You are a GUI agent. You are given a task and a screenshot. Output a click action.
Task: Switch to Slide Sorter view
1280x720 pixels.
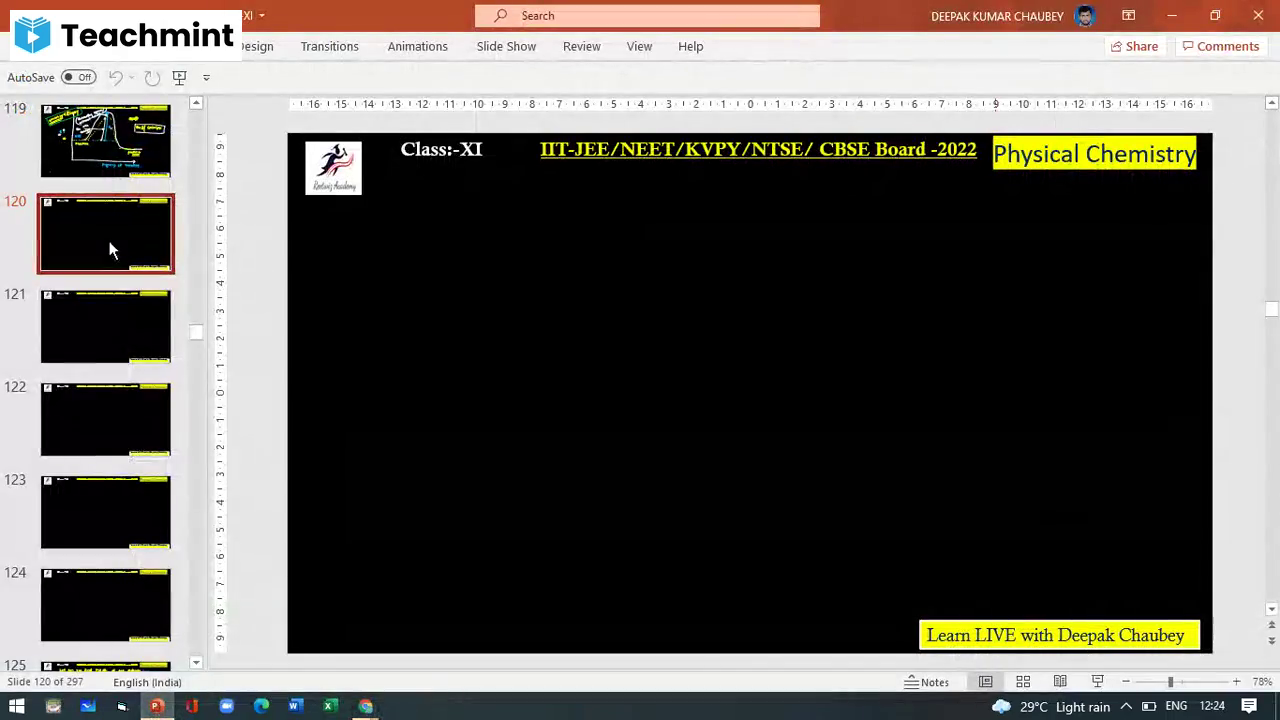click(x=1023, y=681)
